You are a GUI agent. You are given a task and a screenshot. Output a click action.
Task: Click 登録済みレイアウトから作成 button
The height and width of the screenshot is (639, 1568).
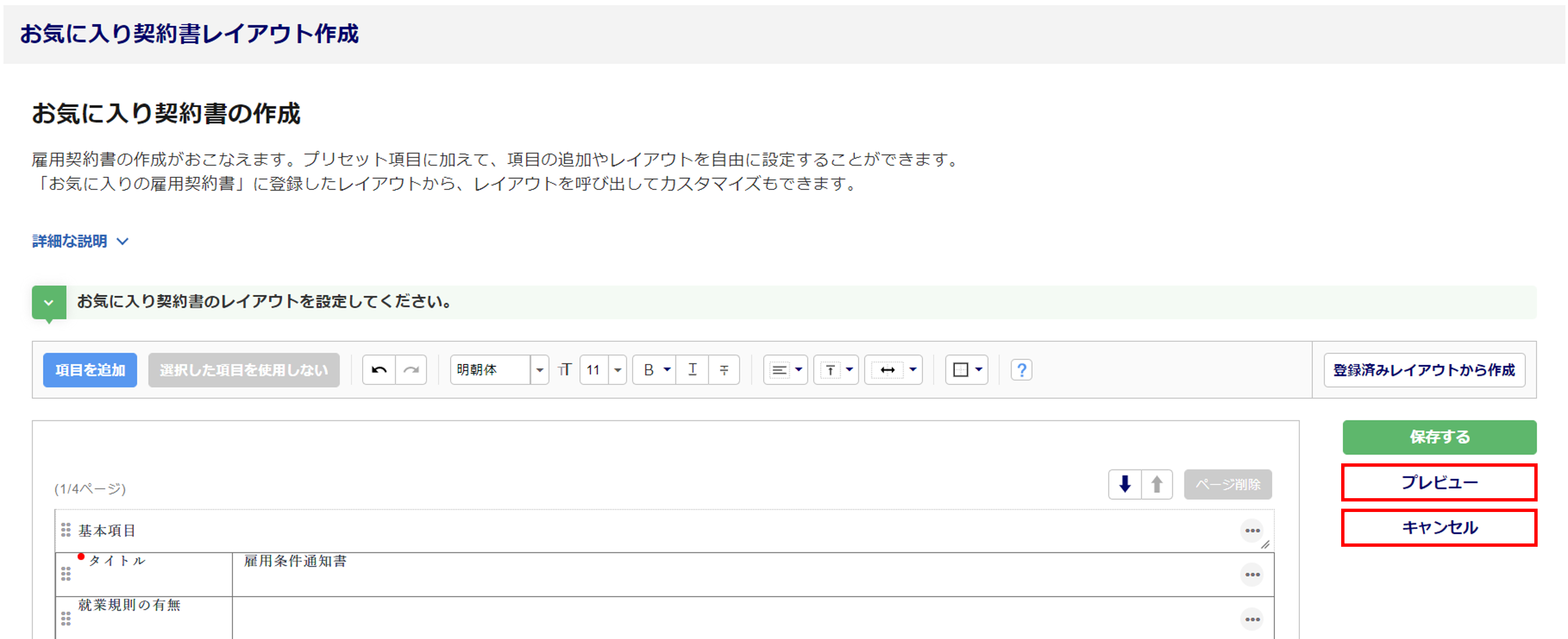pos(1424,369)
